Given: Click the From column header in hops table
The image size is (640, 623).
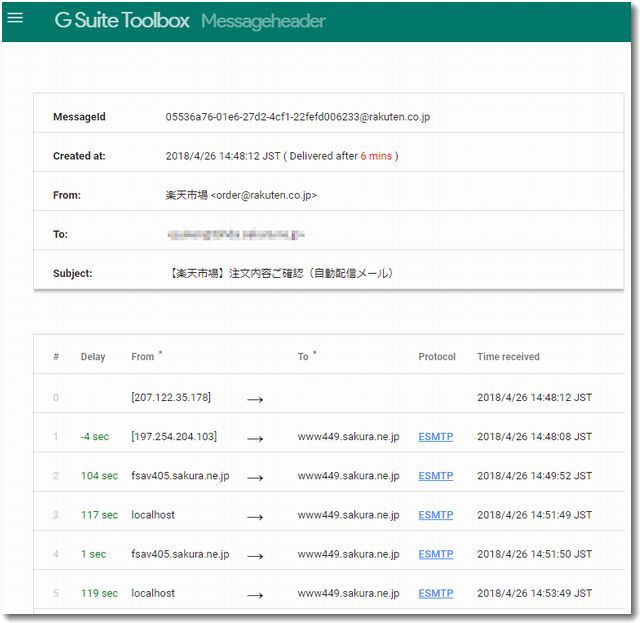Looking at the screenshot, I should [x=142, y=357].
